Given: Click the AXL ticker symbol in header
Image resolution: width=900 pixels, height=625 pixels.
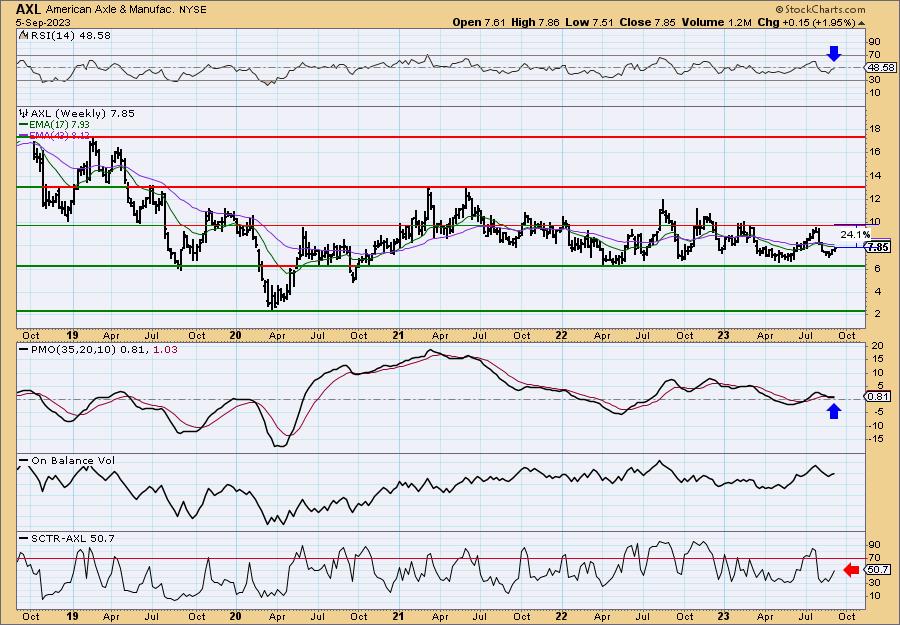Looking at the screenshot, I should (28, 9).
